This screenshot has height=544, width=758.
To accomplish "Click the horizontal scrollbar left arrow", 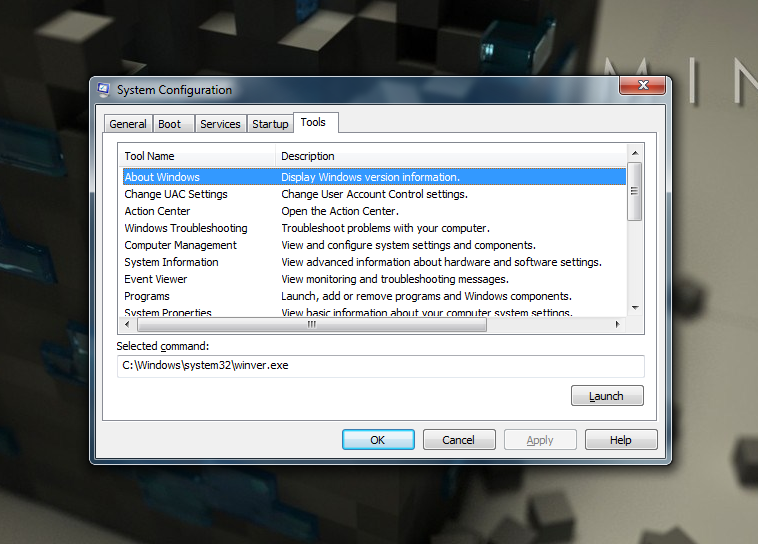I will point(127,324).
